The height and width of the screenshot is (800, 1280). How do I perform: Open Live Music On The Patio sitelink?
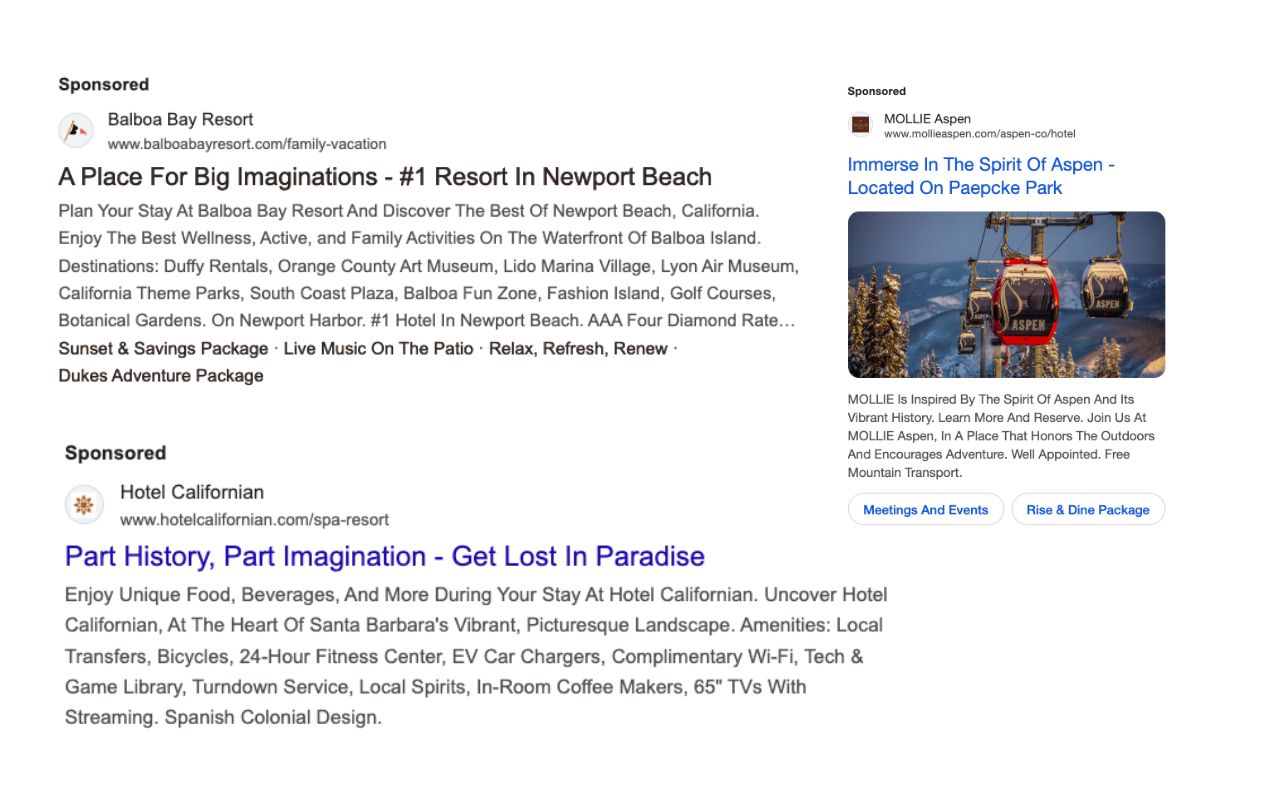point(378,349)
